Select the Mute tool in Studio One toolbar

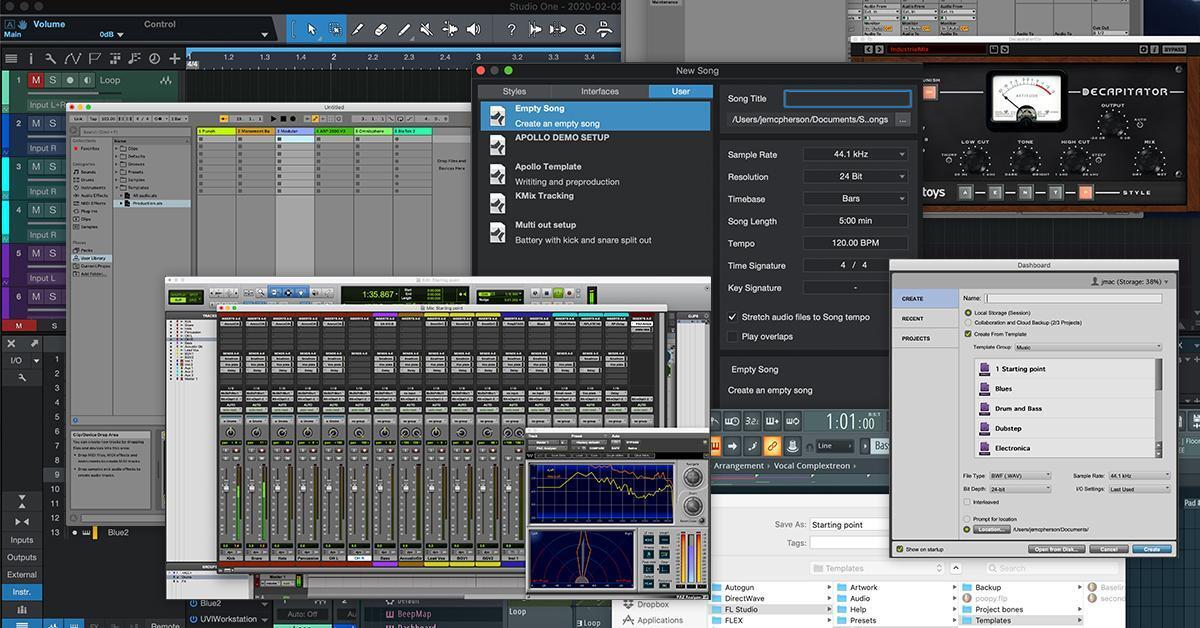point(426,30)
